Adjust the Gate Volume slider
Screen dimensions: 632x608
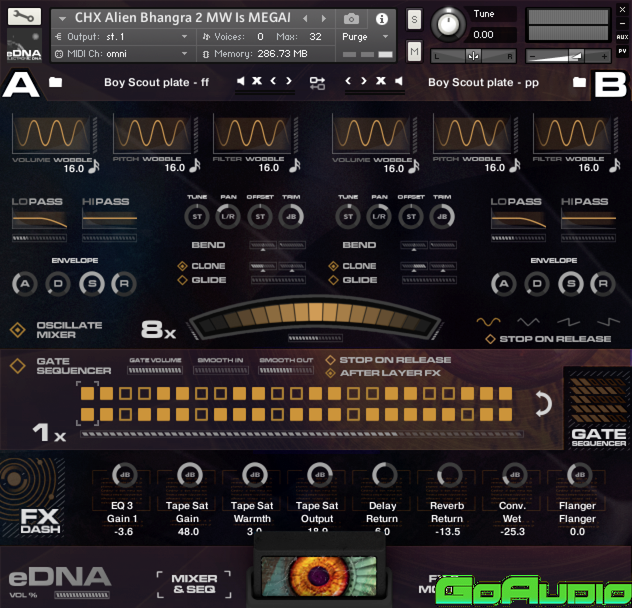click(x=155, y=371)
